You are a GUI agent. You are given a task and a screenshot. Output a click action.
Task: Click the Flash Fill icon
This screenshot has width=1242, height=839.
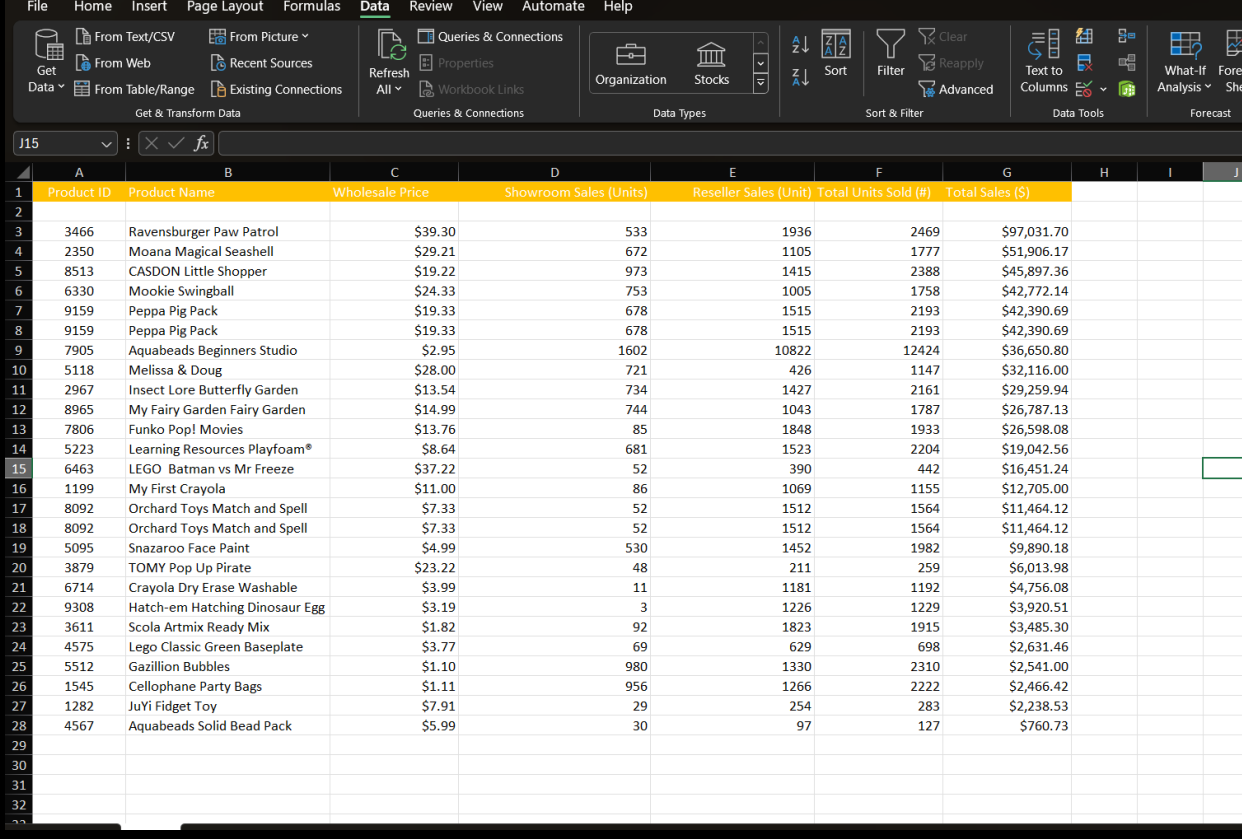click(1084, 37)
